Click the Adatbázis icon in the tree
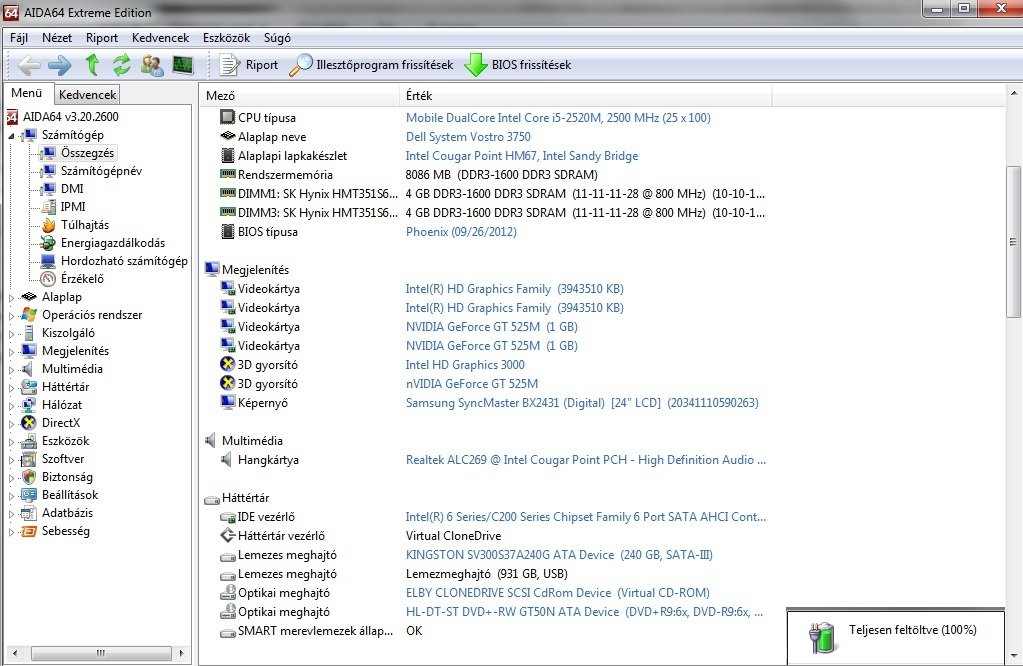The image size is (1023, 666). (x=29, y=513)
